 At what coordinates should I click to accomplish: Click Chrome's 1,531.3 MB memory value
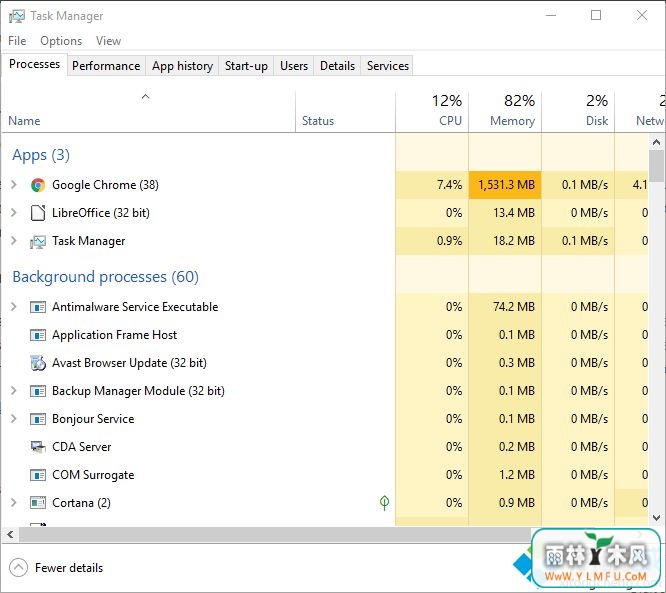[506, 185]
